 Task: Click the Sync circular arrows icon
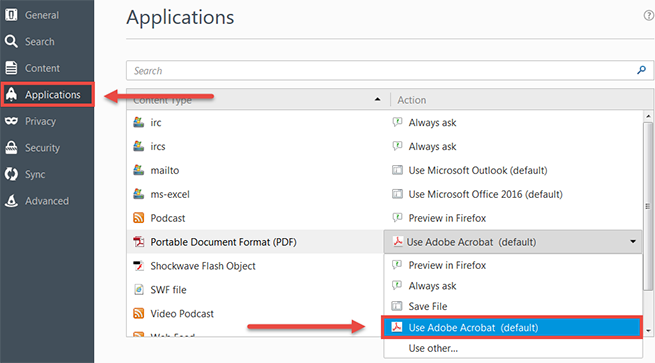point(11,174)
